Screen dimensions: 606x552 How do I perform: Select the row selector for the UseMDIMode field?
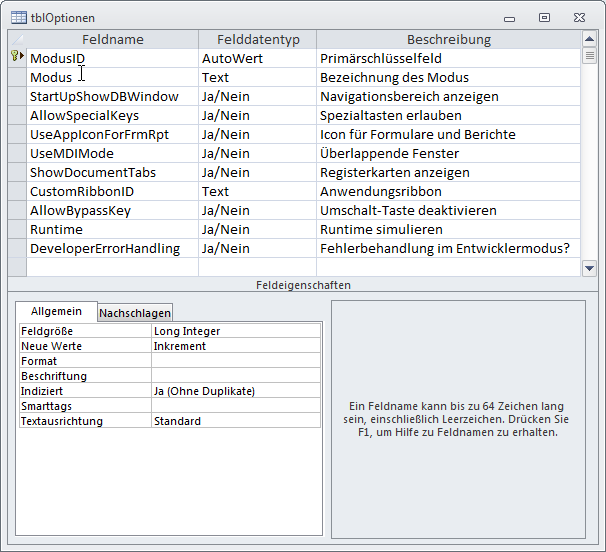click(x=17, y=153)
